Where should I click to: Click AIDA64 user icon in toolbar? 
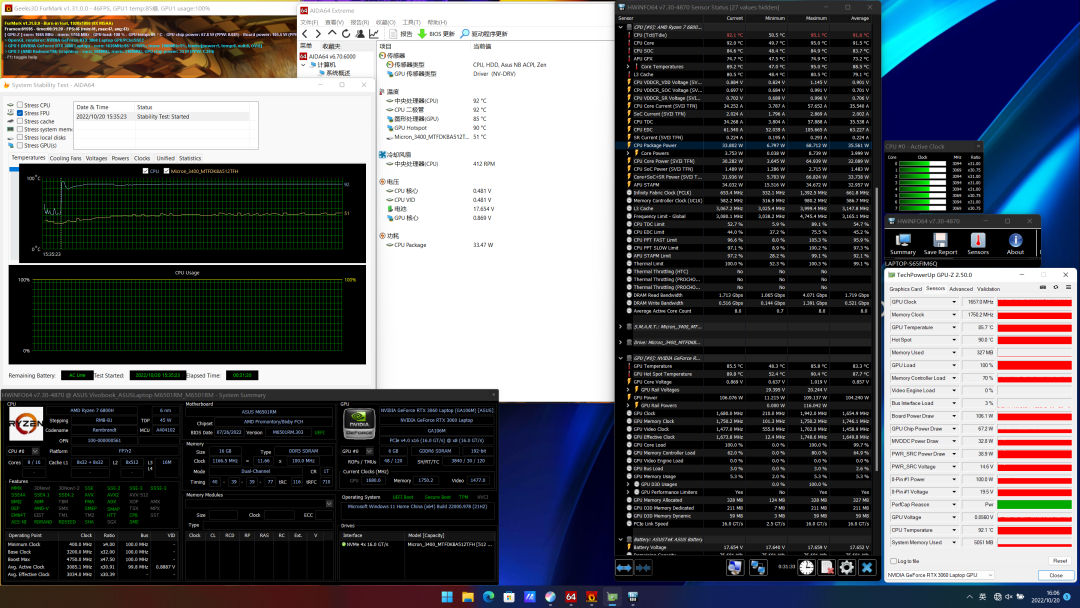[x=360, y=34]
